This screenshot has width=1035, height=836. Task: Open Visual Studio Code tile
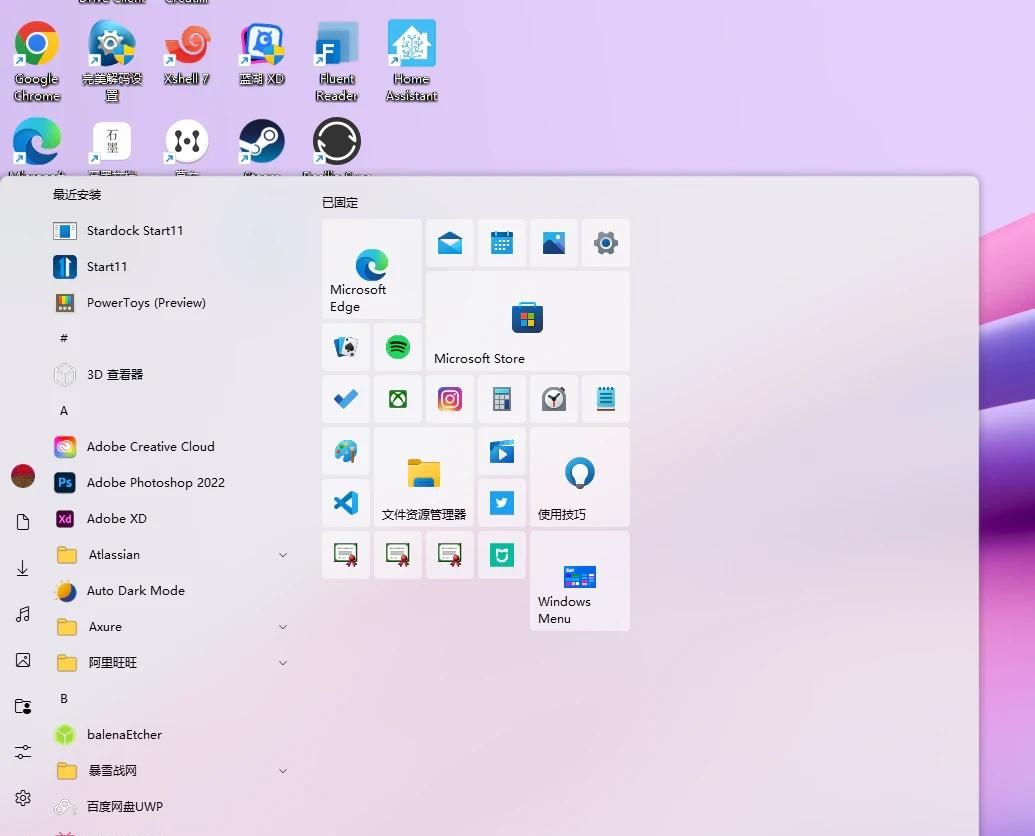click(346, 503)
